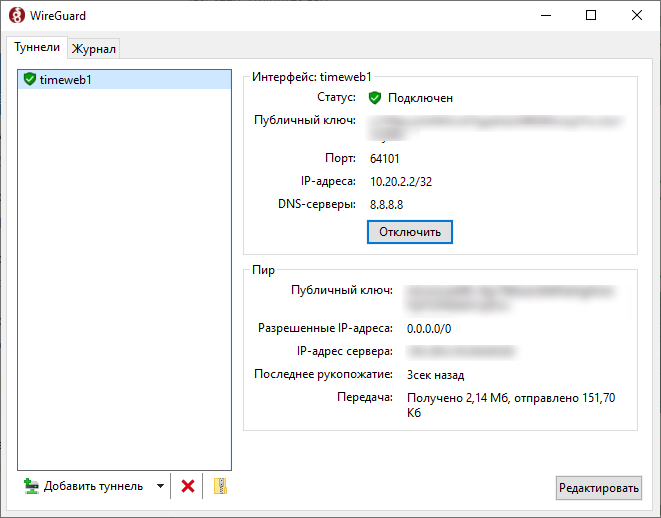Screen dimensions: 661x518
Task: Click the peer public key value
Action: click(509, 293)
